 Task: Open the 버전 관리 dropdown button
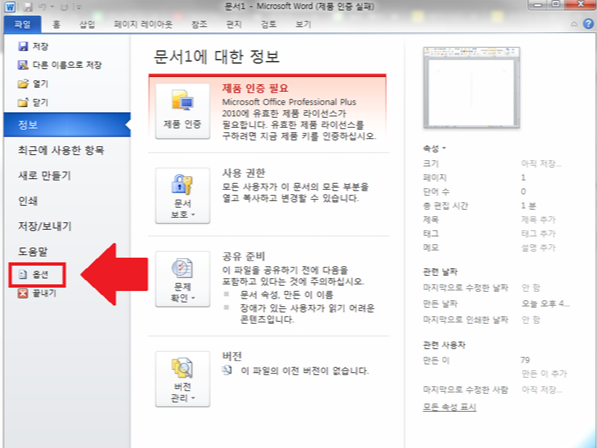tap(182, 379)
